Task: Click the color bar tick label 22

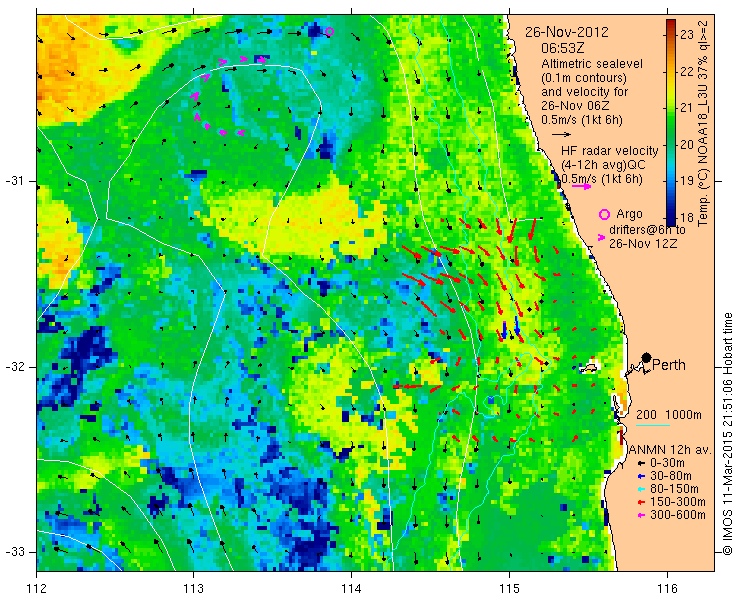Action: (687, 71)
